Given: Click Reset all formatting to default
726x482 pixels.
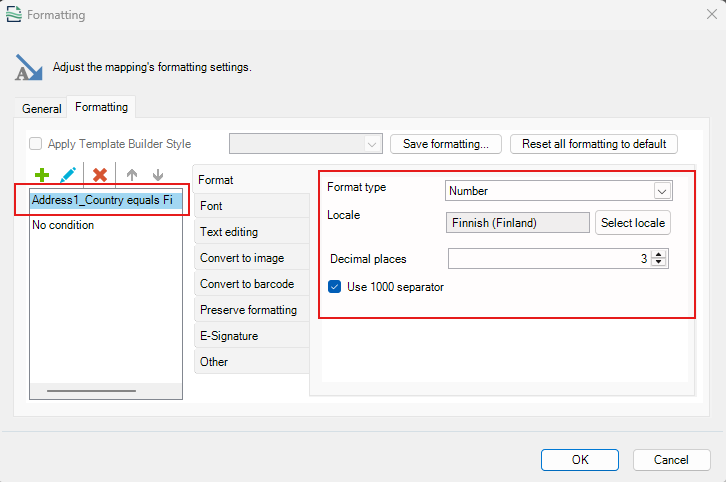Looking at the screenshot, I should [x=594, y=144].
